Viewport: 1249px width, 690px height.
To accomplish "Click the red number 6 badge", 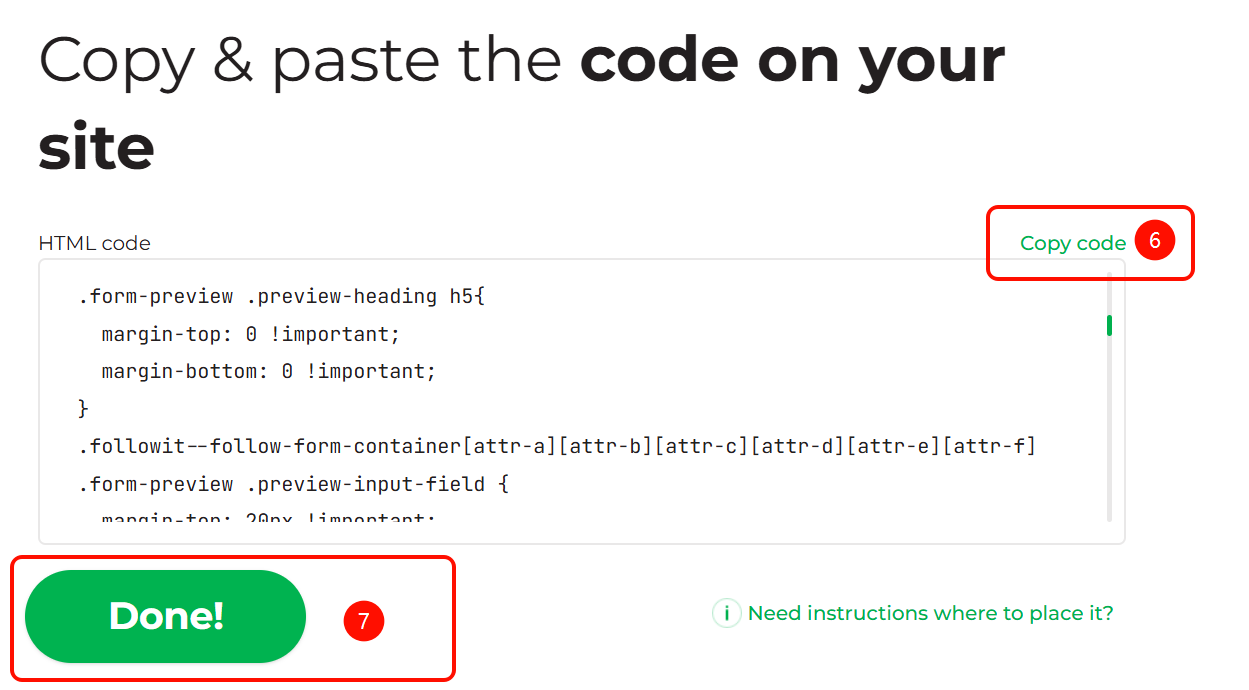I will click(x=1154, y=241).
